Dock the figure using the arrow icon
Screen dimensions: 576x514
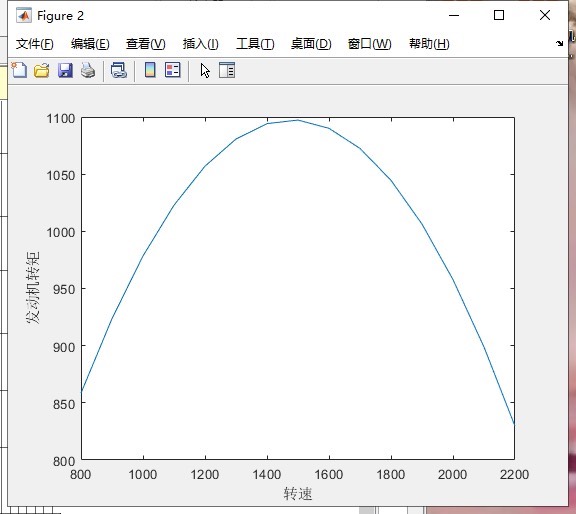click(x=559, y=43)
